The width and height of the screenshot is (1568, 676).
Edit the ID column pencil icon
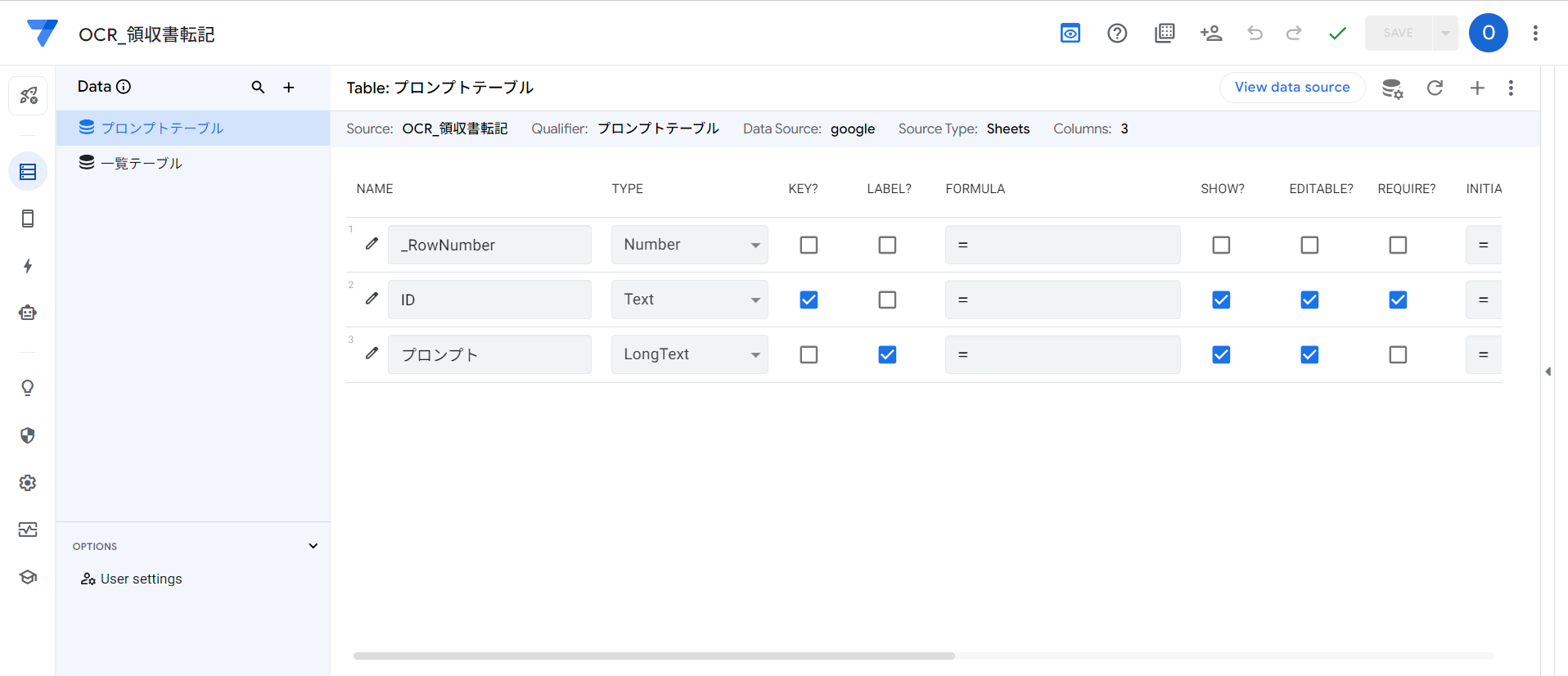coord(372,299)
